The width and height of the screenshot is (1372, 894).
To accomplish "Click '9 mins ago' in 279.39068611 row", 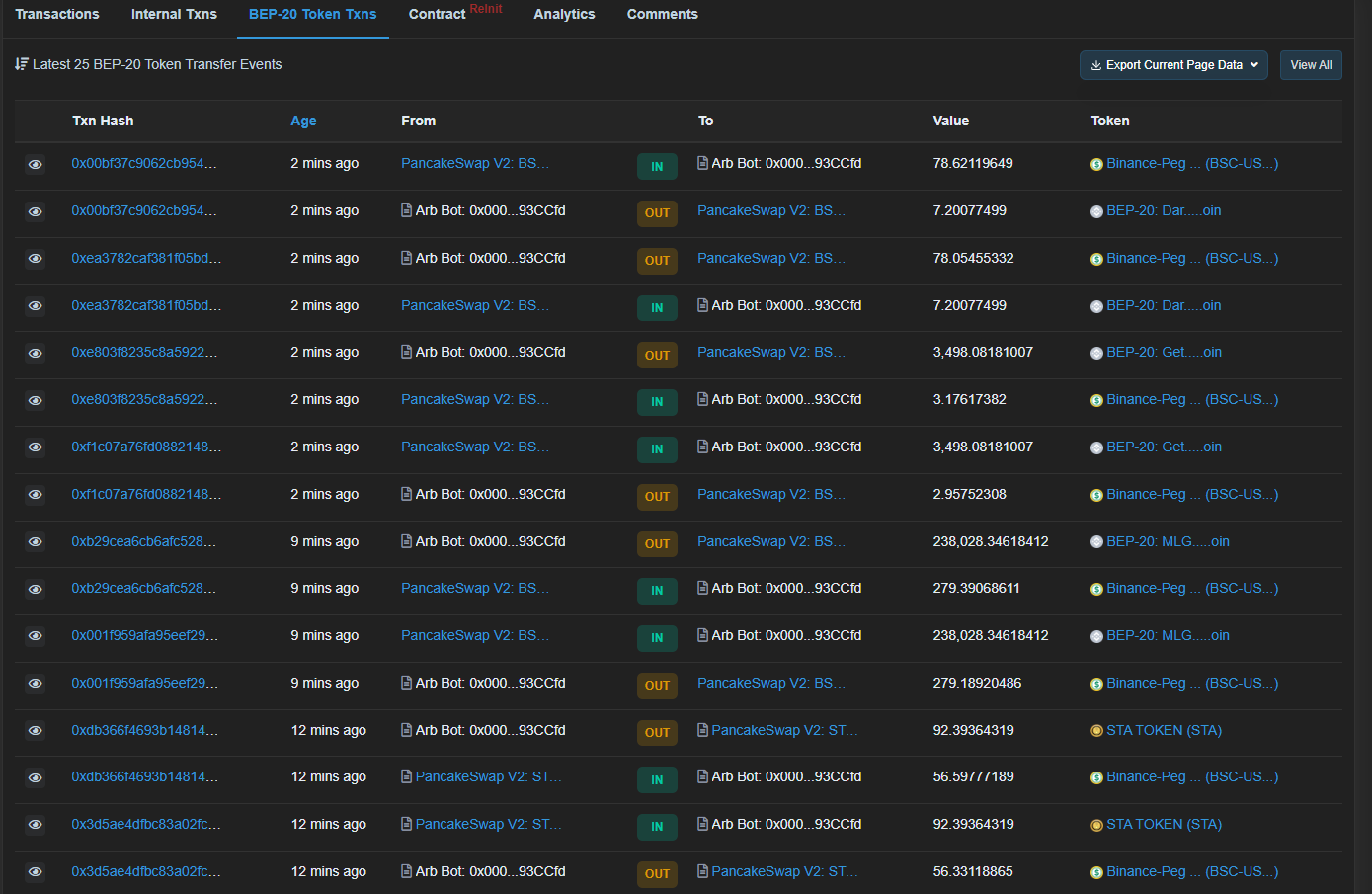I will click(324, 588).
